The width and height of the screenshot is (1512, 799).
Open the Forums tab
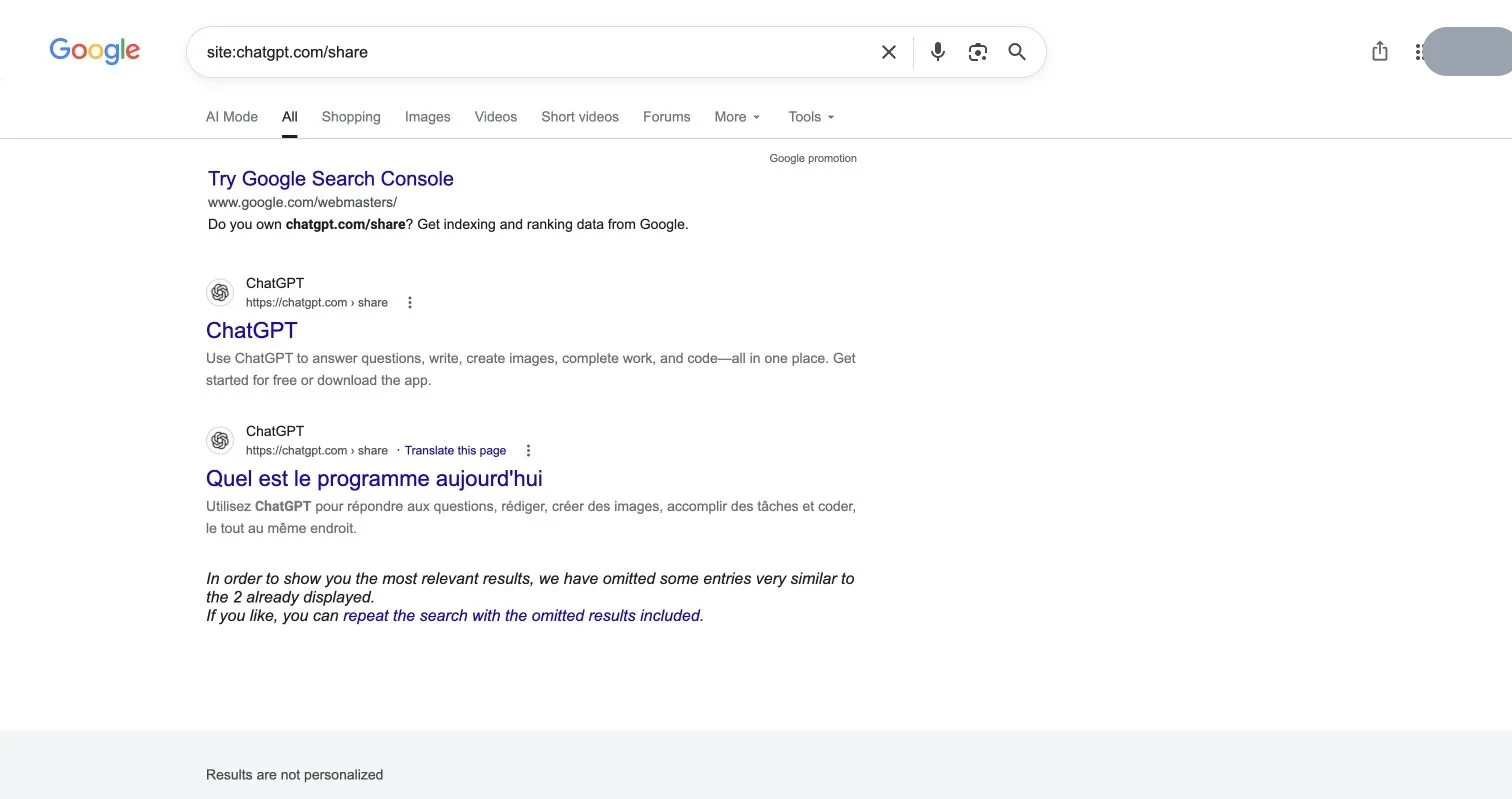pyautogui.click(x=667, y=117)
